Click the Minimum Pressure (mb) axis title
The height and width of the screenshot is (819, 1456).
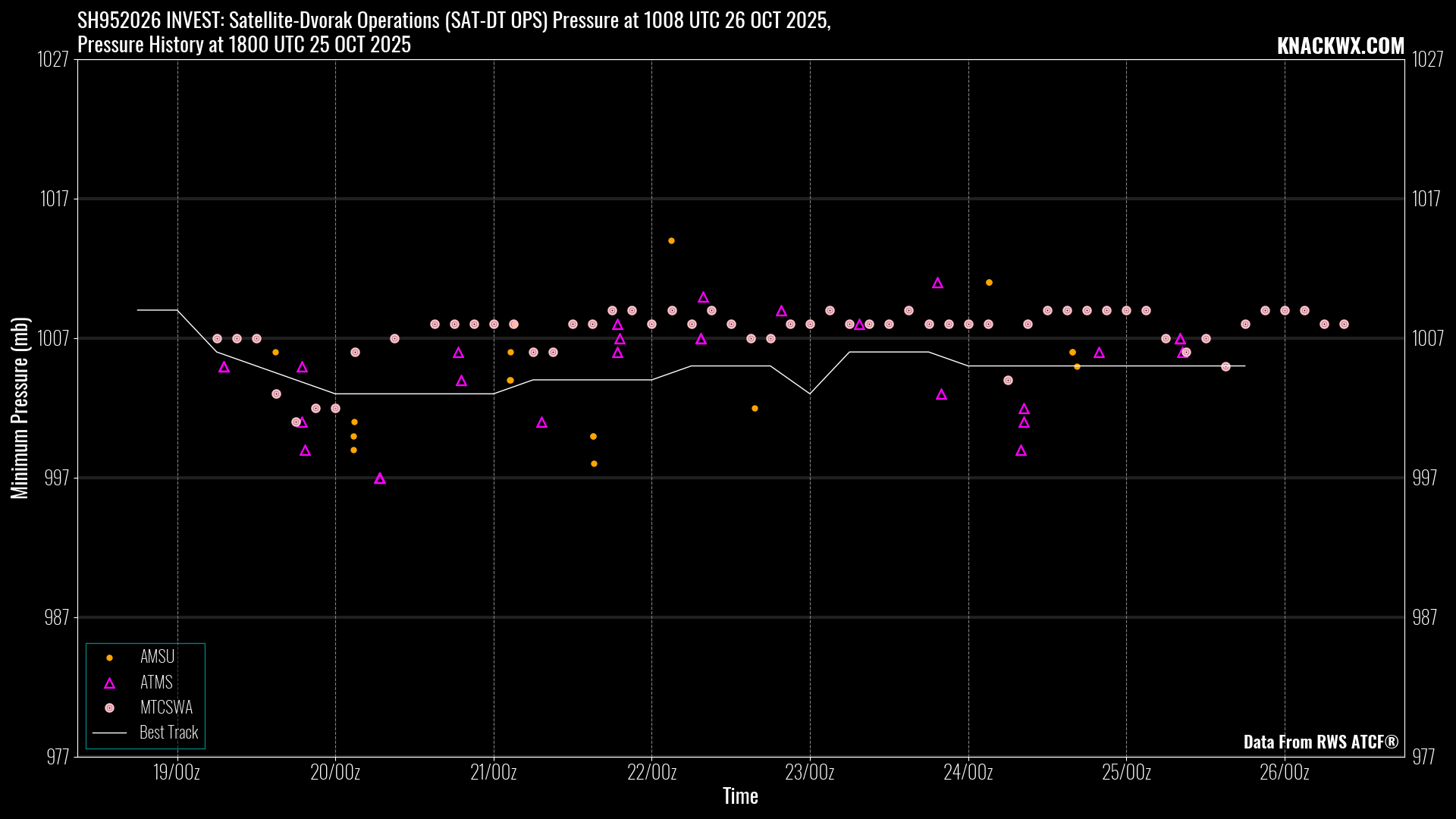click(20, 408)
